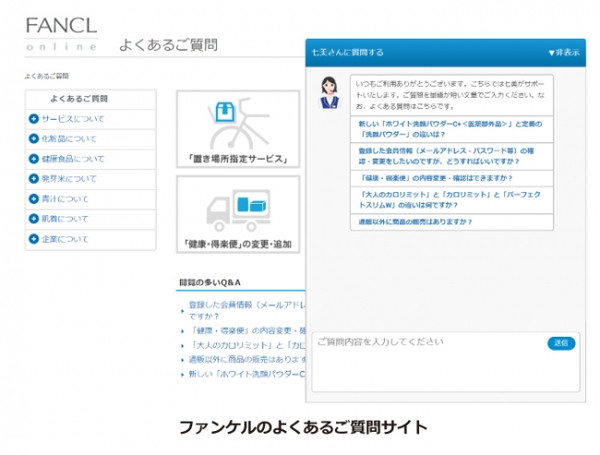This screenshot has height=455, width=600.
Task: Expand サービスについて plus icon
Action: pyautogui.click(x=34, y=119)
